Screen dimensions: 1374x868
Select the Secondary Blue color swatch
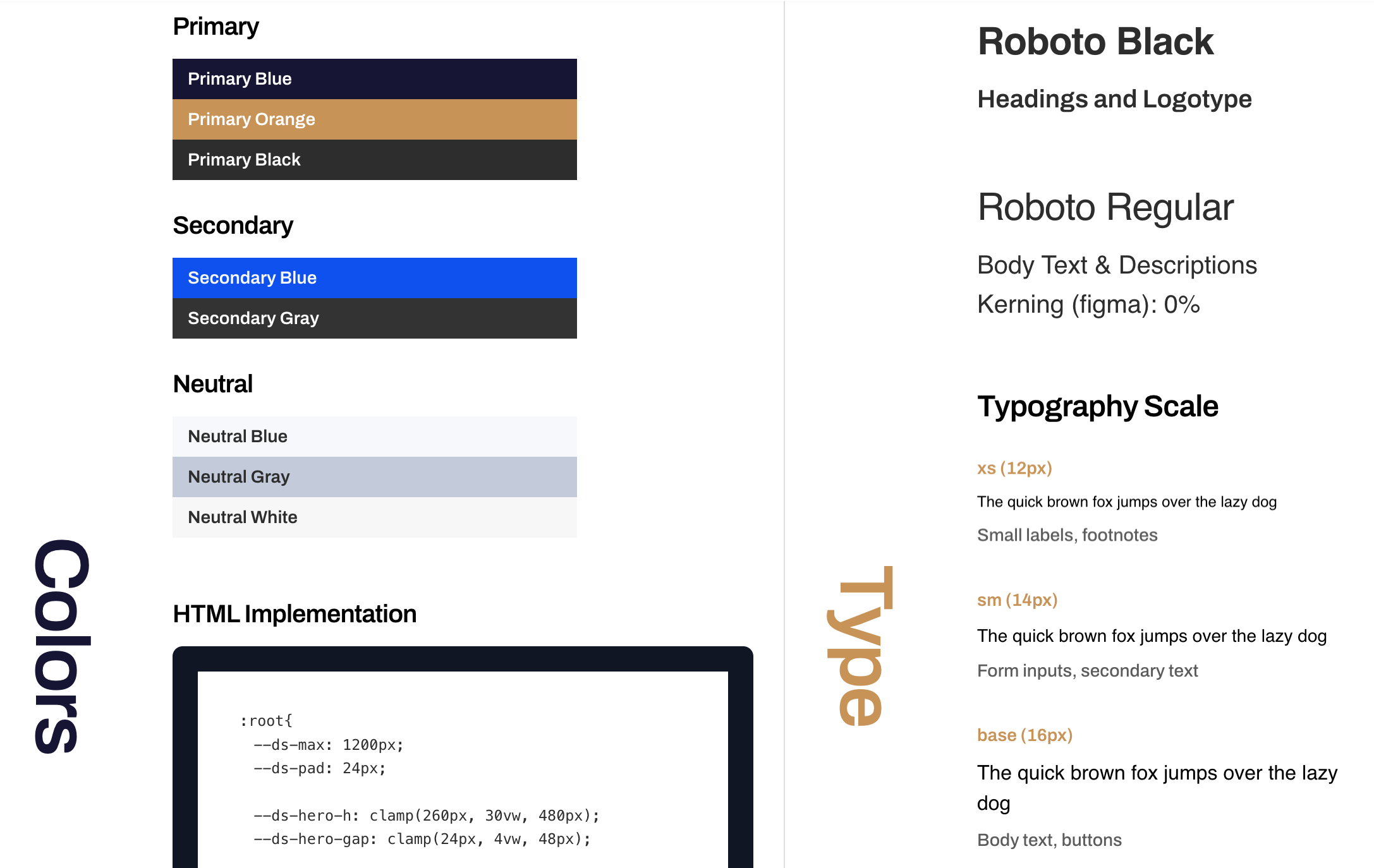click(374, 277)
